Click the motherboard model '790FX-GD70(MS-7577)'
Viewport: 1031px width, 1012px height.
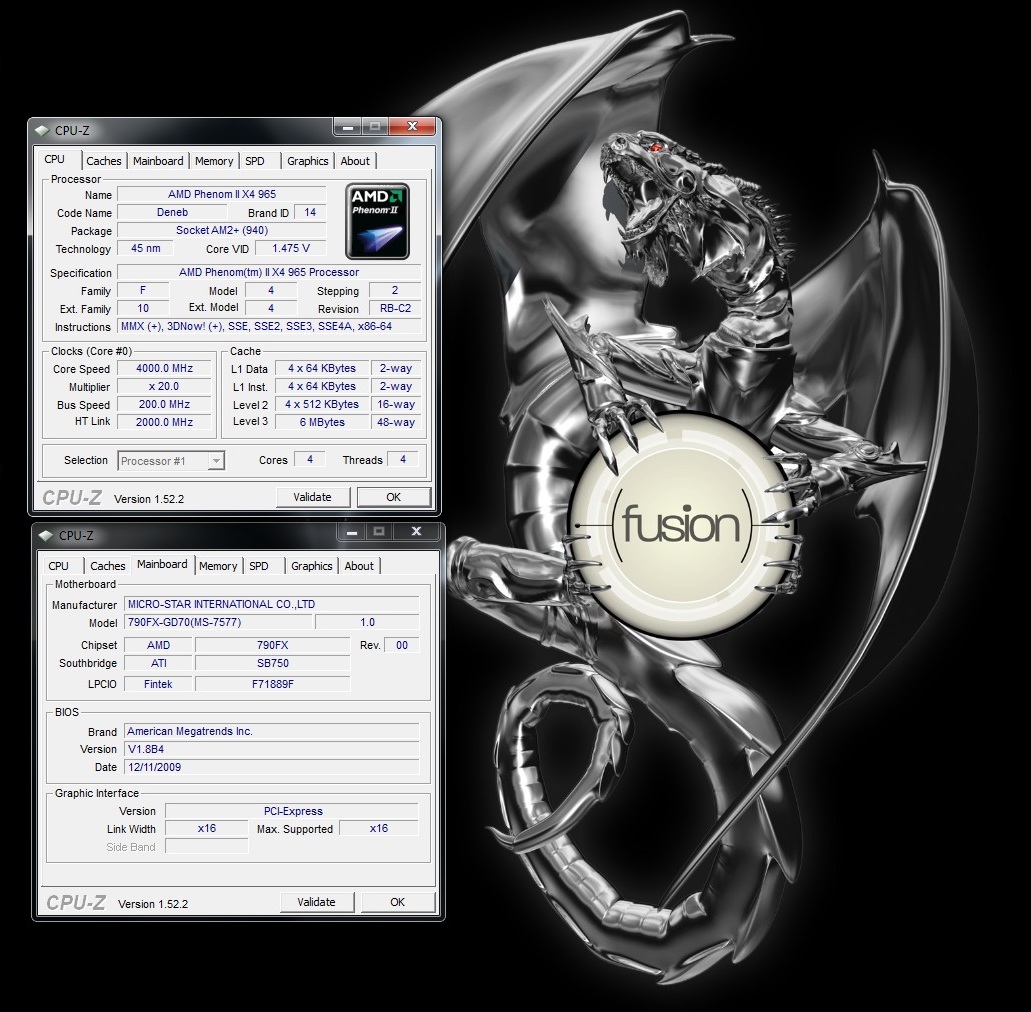pyautogui.click(x=218, y=622)
